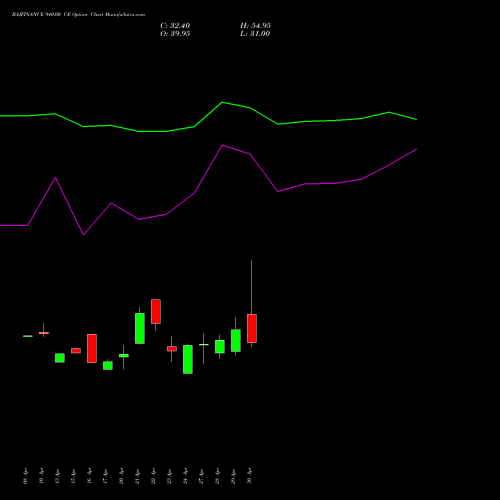Select the 28 Apr date label
This screenshot has height=500, width=500.
[218, 476]
